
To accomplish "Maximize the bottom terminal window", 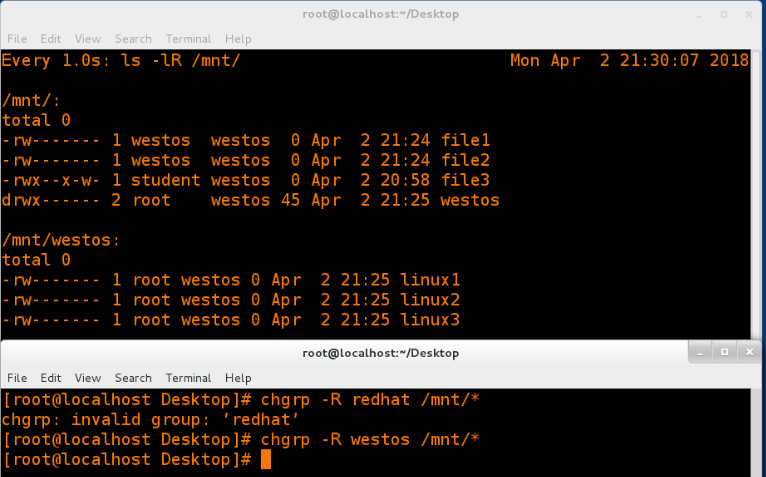I will coord(724,352).
